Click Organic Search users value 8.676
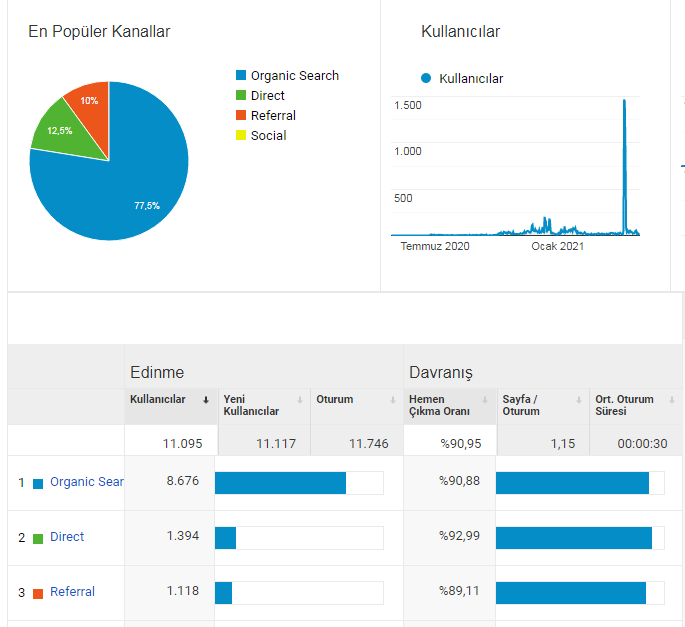The width and height of the screenshot is (685, 627). pyautogui.click(x=183, y=481)
